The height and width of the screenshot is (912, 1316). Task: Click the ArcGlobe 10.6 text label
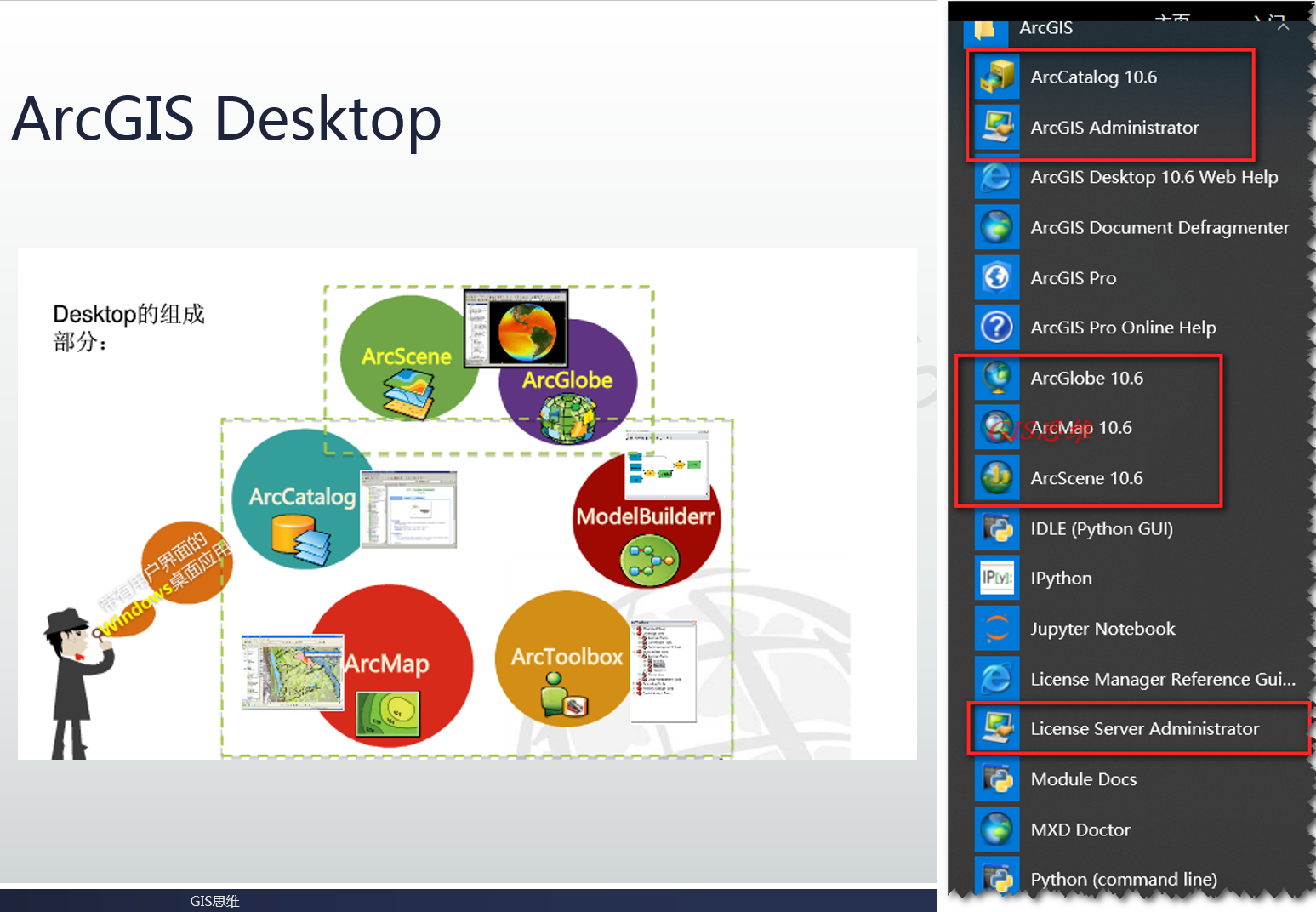(1086, 378)
